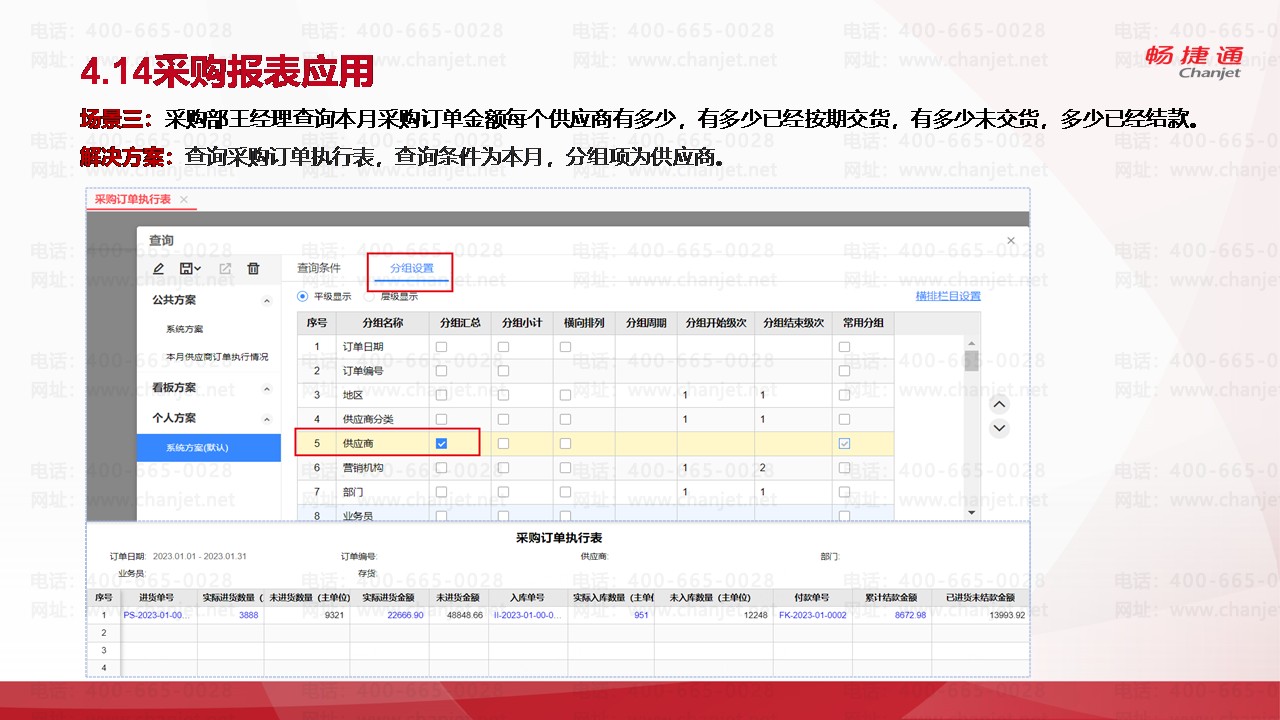Viewport: 1280px width, 720px height.
Task: Open the save scheme icon dropdown
Action: pos(190,269)
